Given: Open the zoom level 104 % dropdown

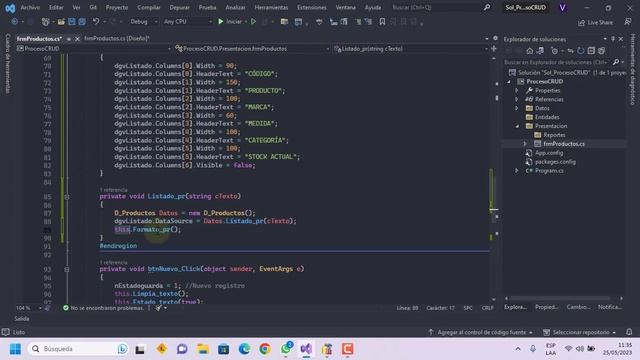Looking at the screenshot, I should 29,308.
